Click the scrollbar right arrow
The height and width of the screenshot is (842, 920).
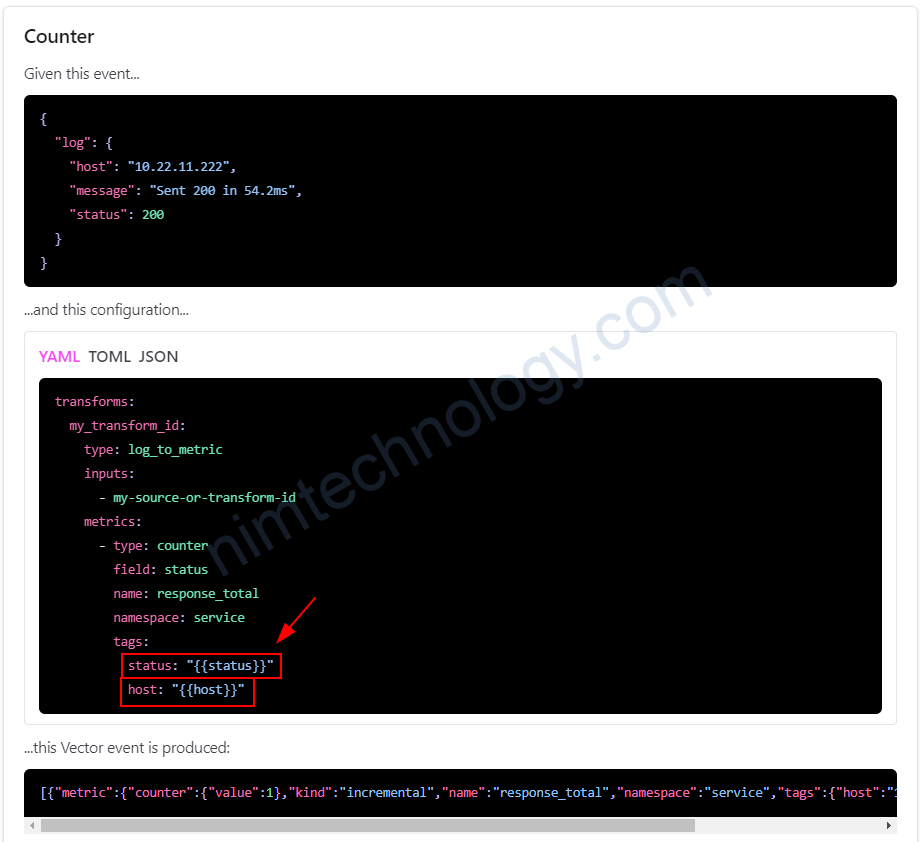(x=889, y=826)
